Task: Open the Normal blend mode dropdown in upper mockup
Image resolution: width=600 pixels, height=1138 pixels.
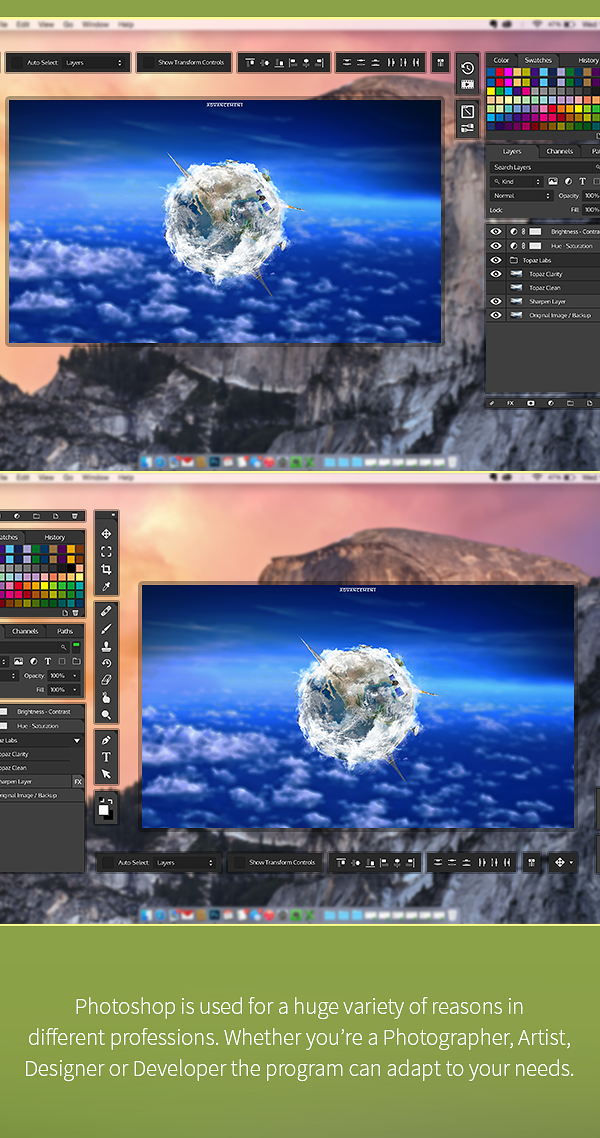Action: tap(522, 196)
